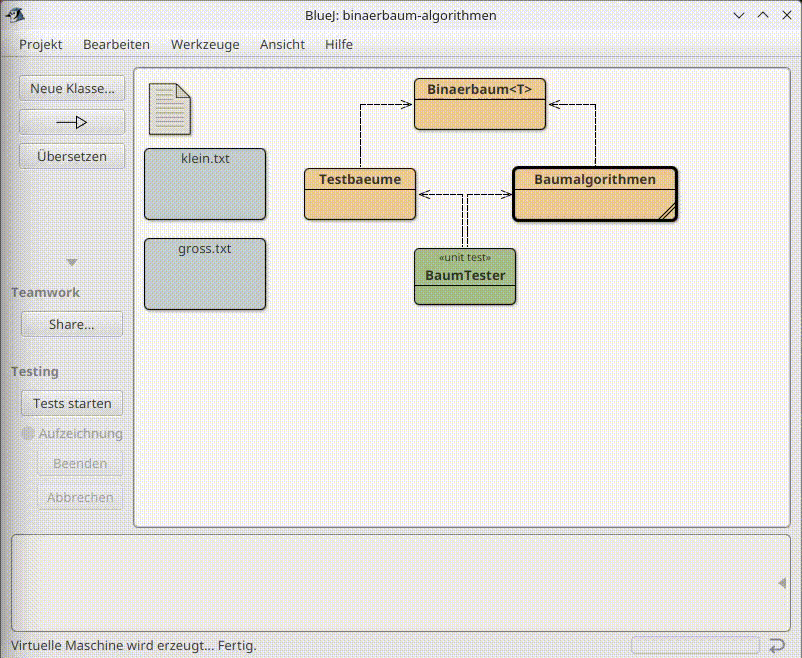Viewport: 802px width, 658px height.
Task: Click the Share button under Teamwork
Action: pyautogui.click(x=72, y=324)
